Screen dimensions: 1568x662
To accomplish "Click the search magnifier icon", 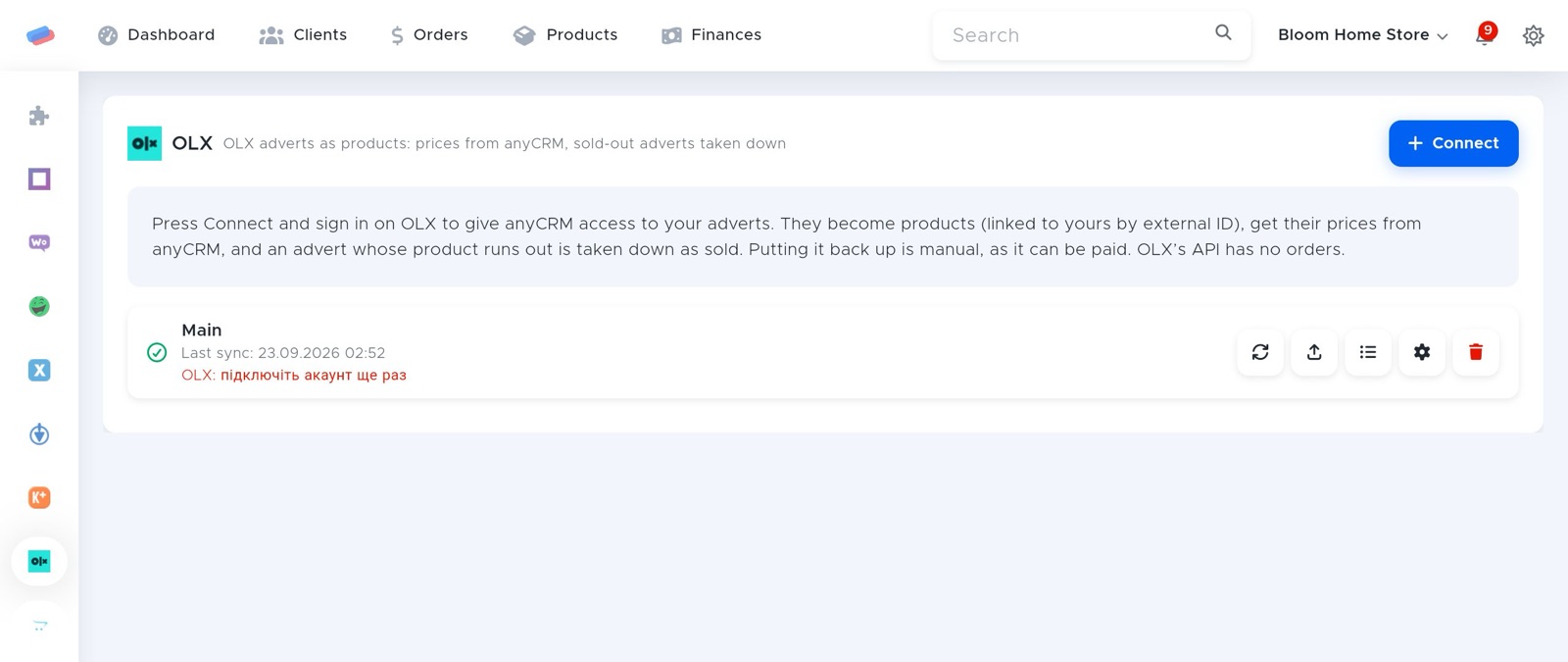I will [x=1223, y=32].
